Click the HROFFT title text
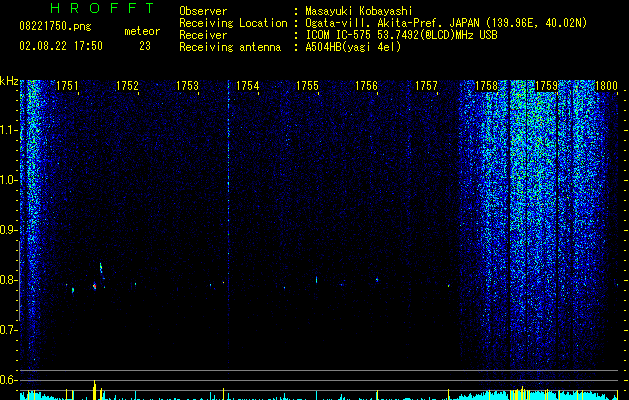 click(x=103, y=8)
